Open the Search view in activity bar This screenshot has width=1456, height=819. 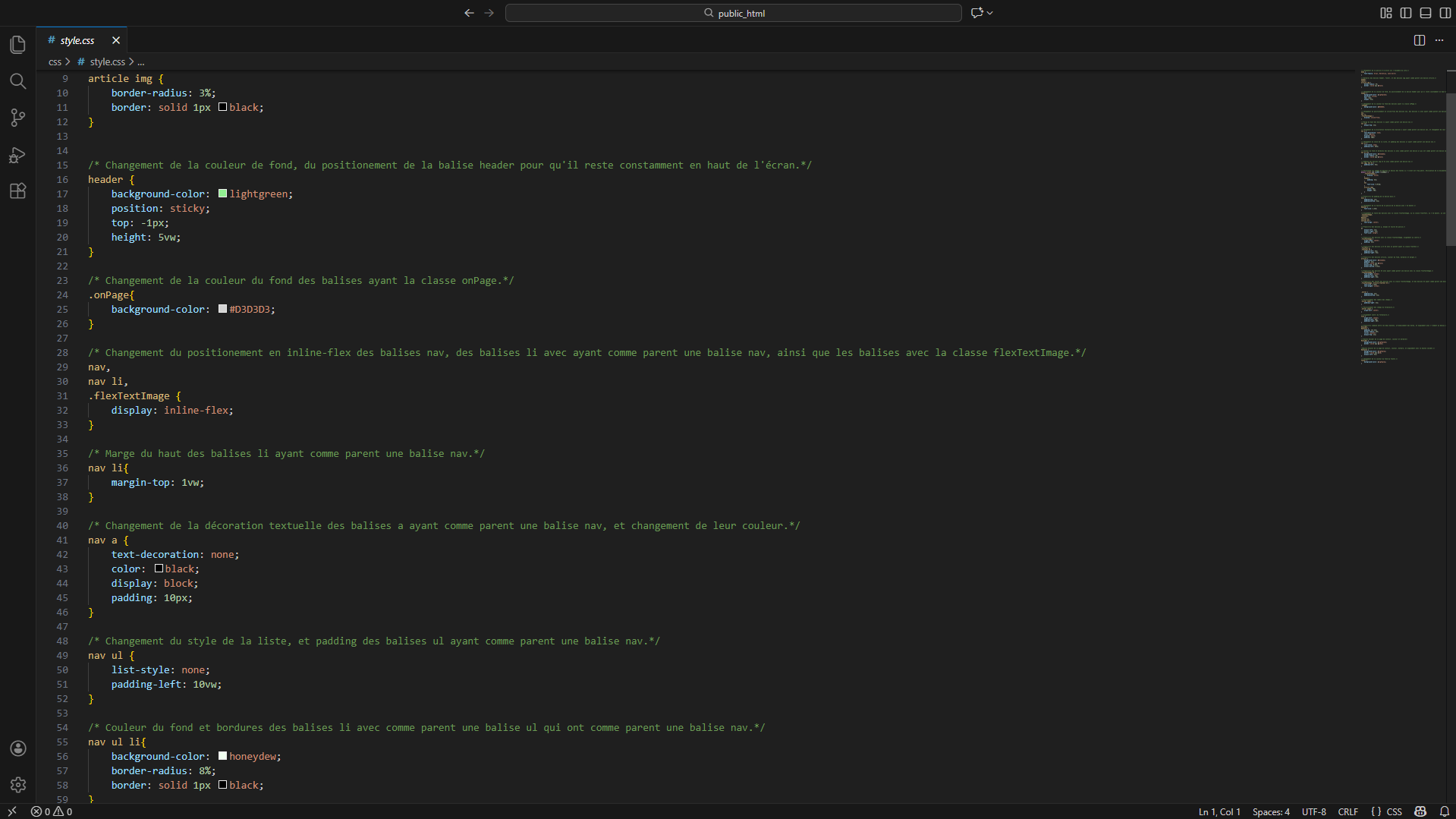click(17, 81)
